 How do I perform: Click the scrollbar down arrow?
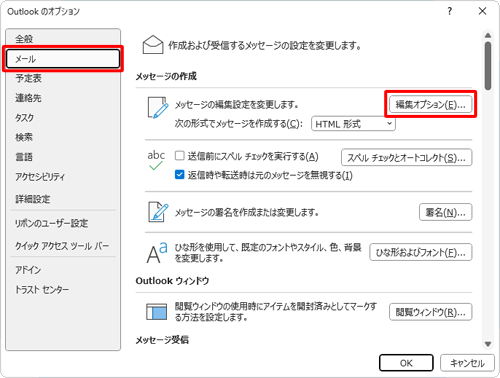coord(488,344)
